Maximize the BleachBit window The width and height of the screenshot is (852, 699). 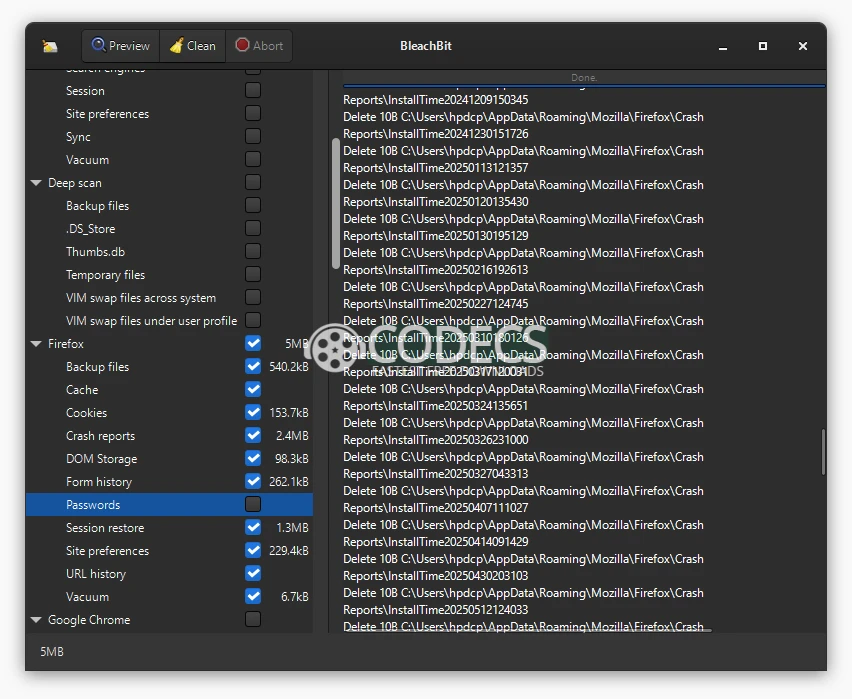[x=763, y=46]
